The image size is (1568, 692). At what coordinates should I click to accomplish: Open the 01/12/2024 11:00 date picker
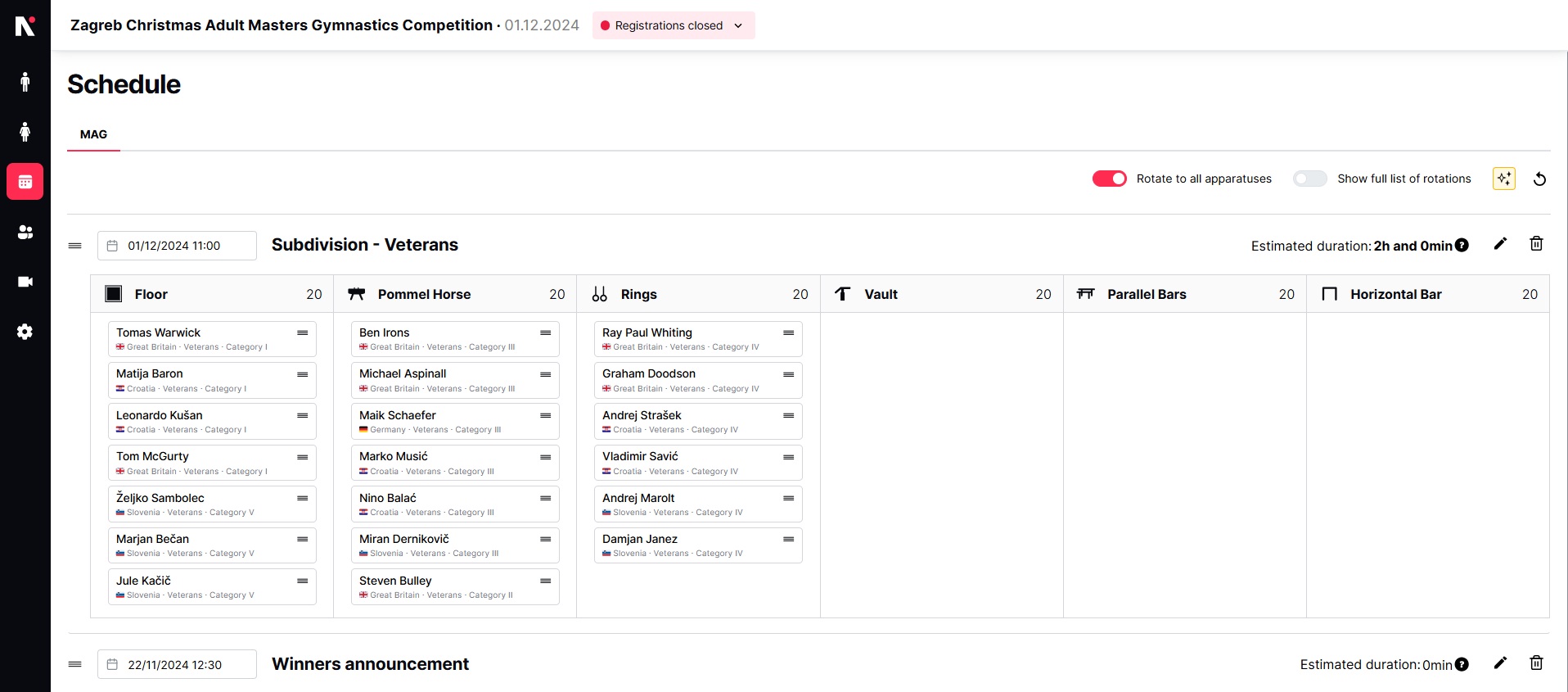[x=177, y=246]
